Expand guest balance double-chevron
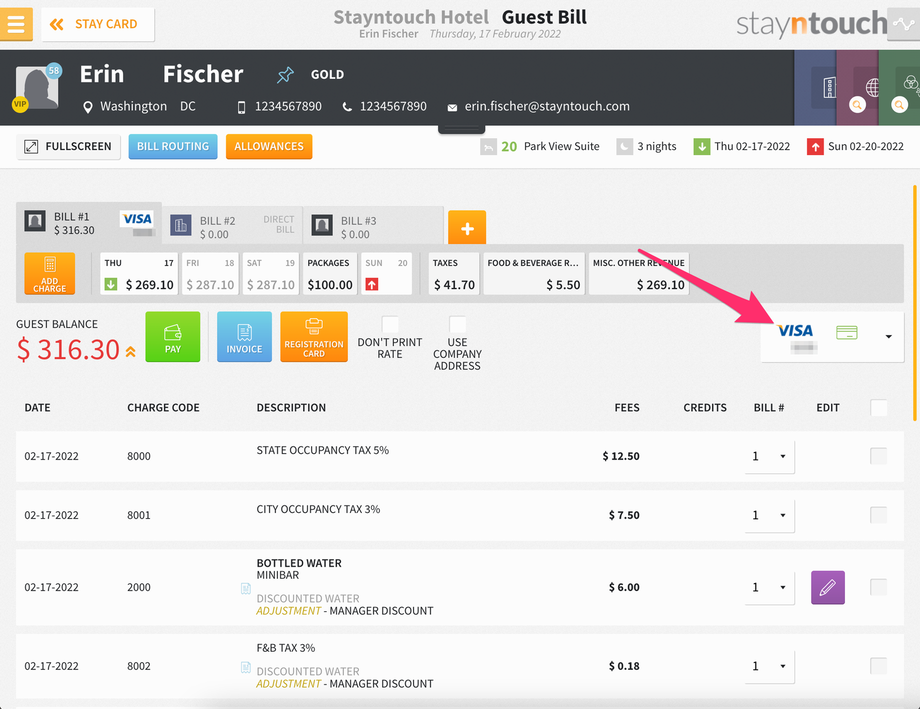 130,352
